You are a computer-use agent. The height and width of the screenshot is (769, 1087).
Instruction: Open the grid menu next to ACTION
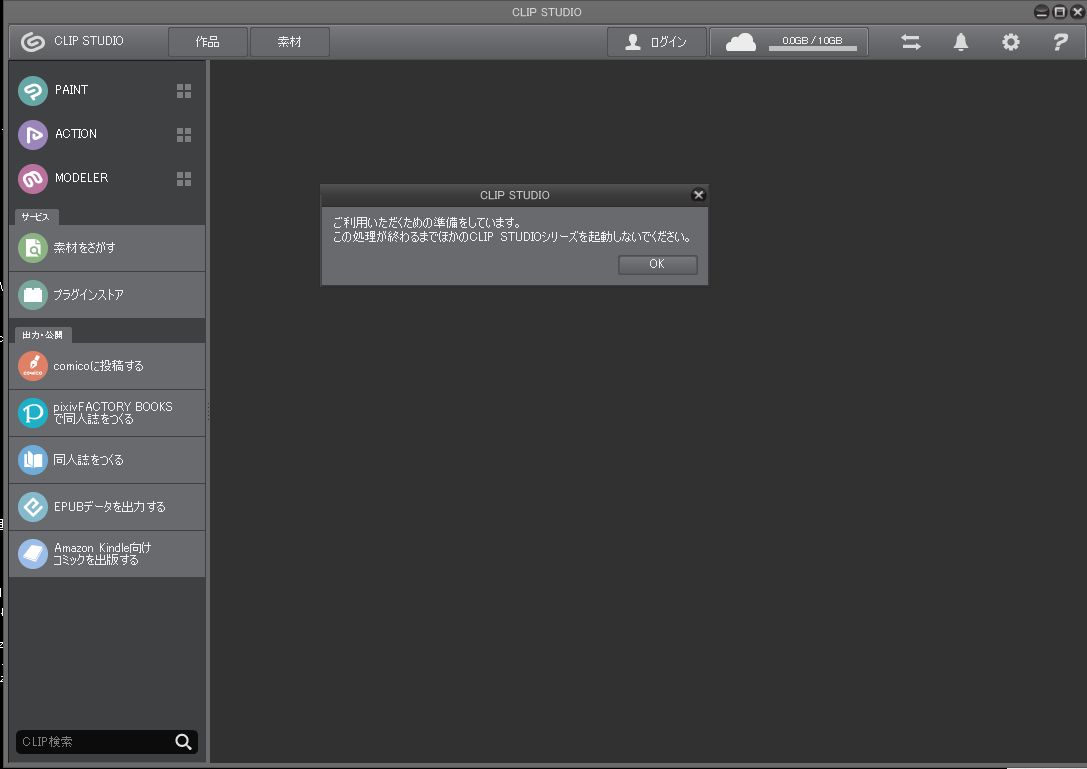pos(184,135)
